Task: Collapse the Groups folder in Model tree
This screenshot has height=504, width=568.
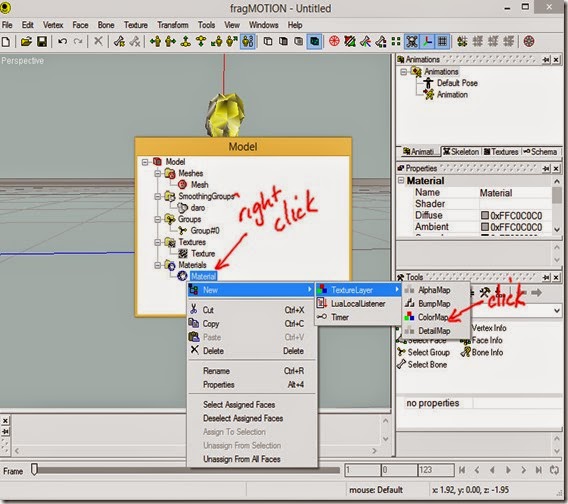Action: point(158,219)
